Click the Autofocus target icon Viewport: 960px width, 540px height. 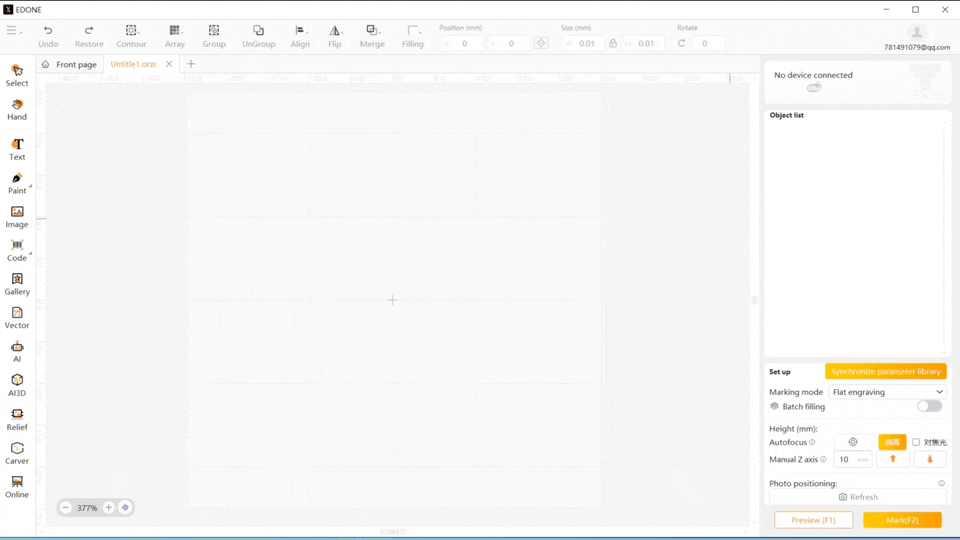click(x=853, y=442)
